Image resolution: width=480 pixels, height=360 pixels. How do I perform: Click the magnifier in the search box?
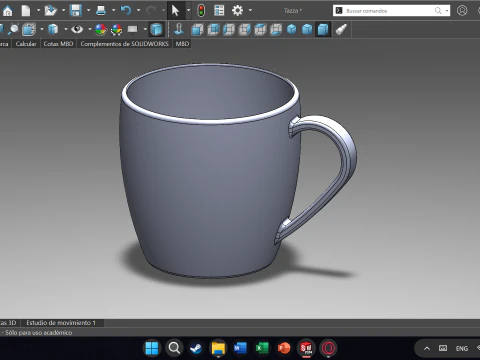pyautogui.click(x=438, y=11)
